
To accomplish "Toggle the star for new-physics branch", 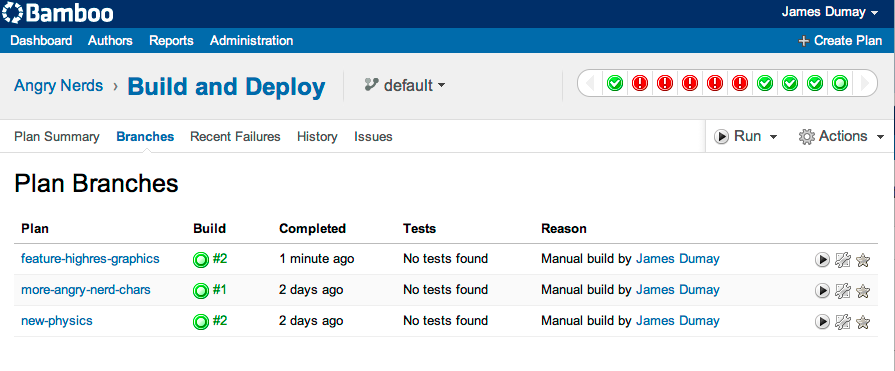I will click(x=863, y=322).
